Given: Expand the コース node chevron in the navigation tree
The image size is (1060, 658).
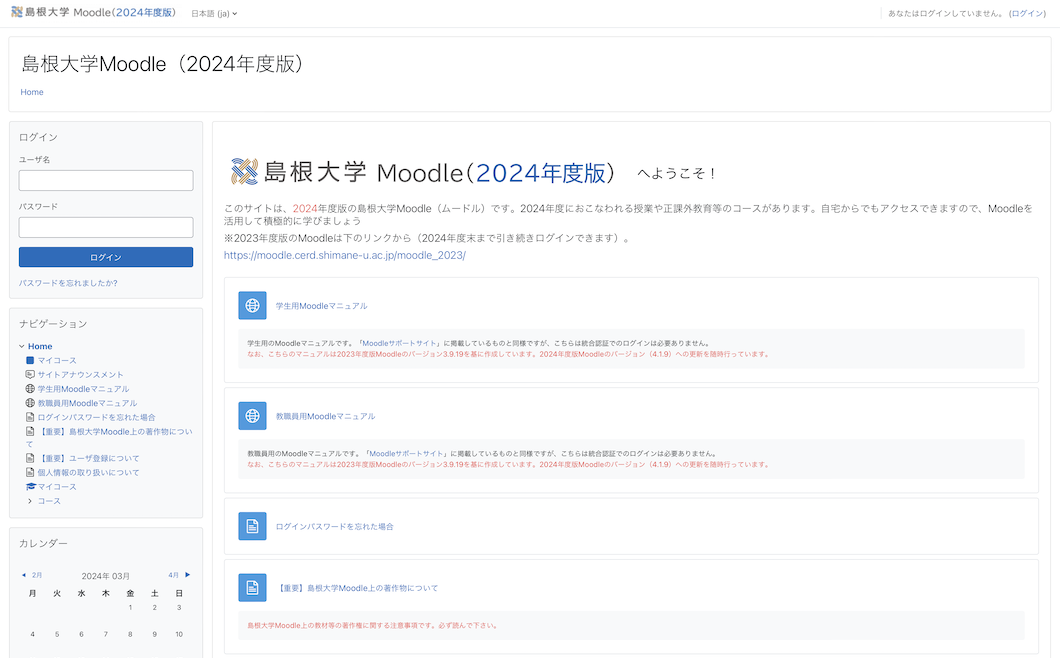Looking at the screenshot, I should coord(30,501).
